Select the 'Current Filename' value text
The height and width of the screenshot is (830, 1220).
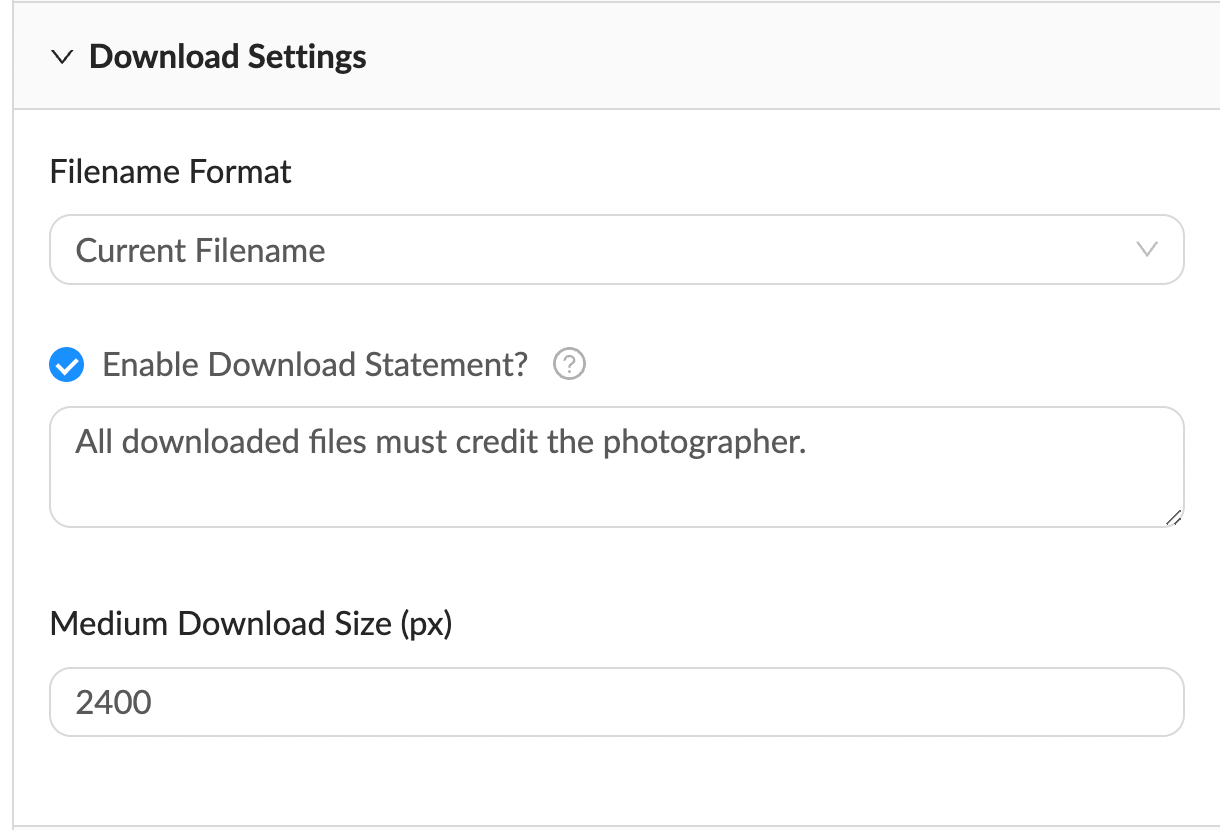click(x=200, y=250)
